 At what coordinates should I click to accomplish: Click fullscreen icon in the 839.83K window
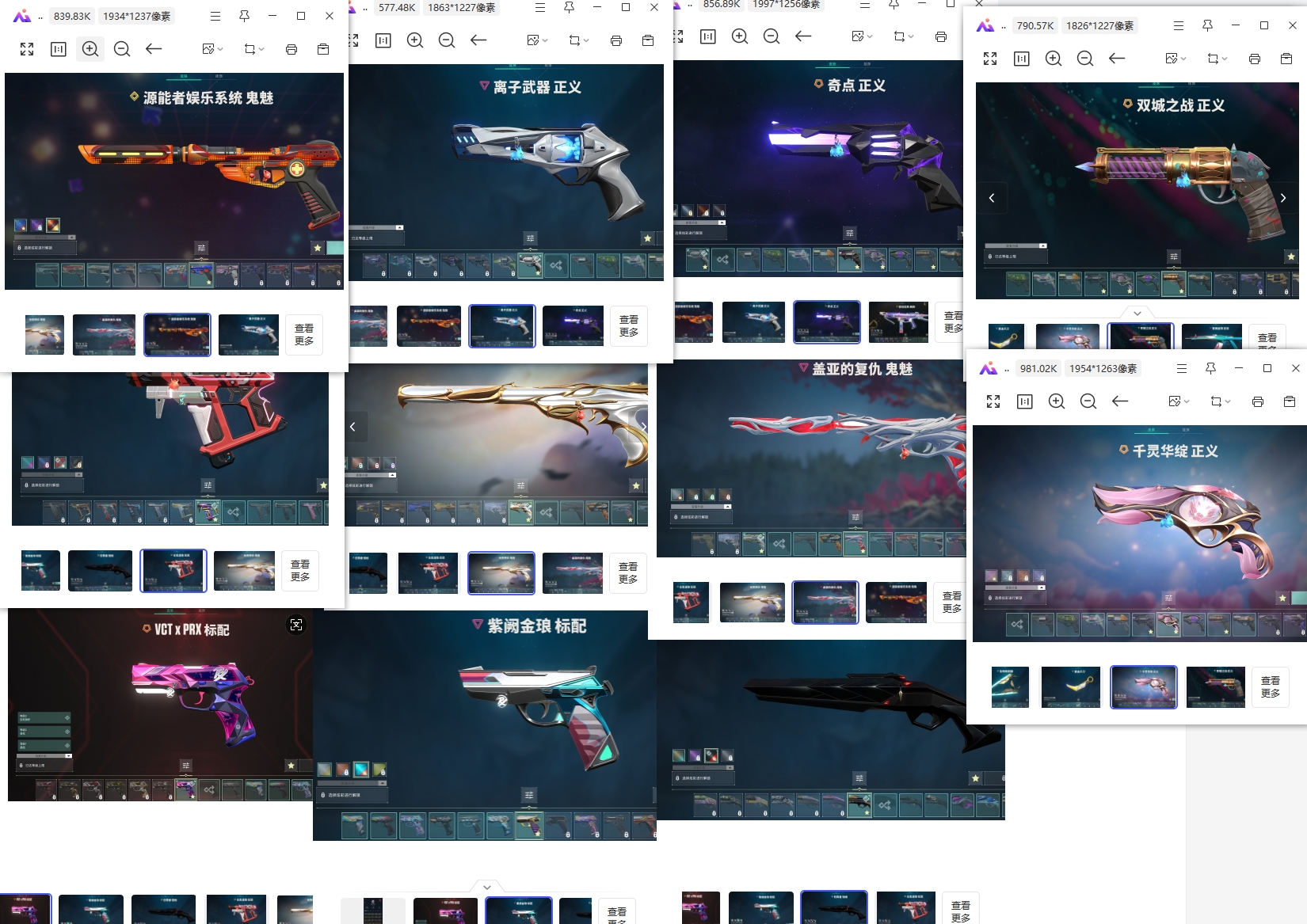pos(27,49)
